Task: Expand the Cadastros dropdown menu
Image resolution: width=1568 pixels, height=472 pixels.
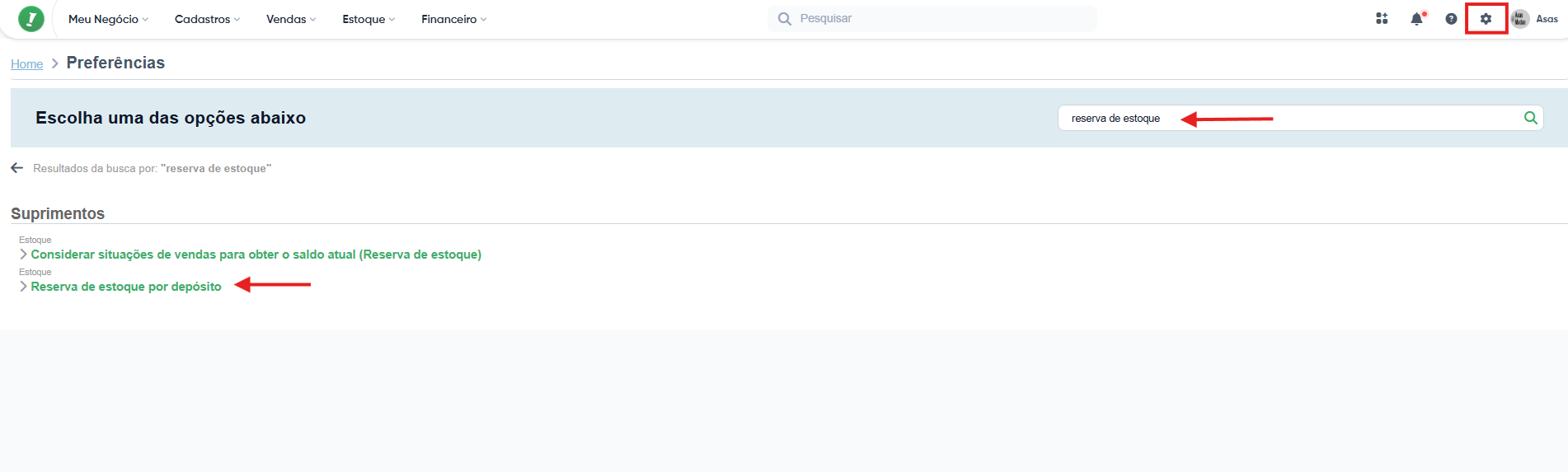Action: click(x=207, y=19)
